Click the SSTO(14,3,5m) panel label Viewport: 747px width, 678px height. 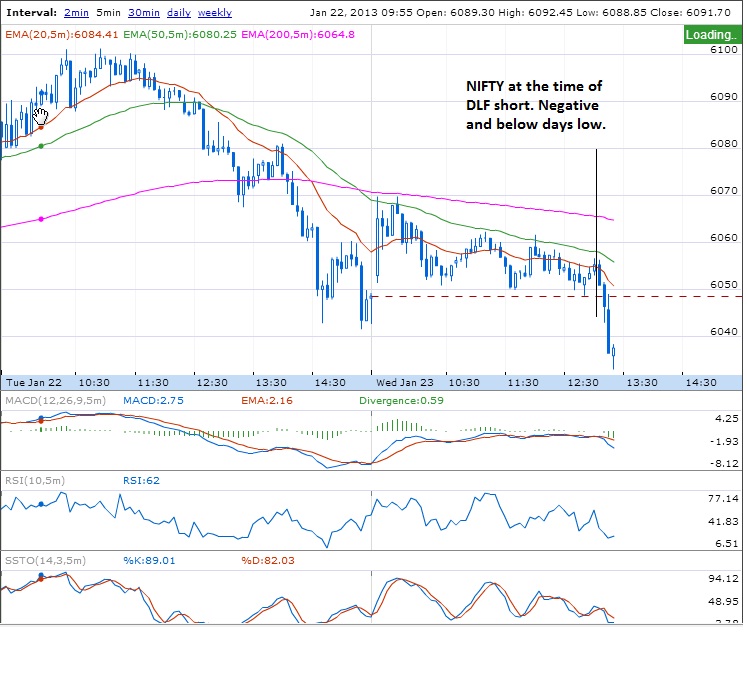pos(45,560)
